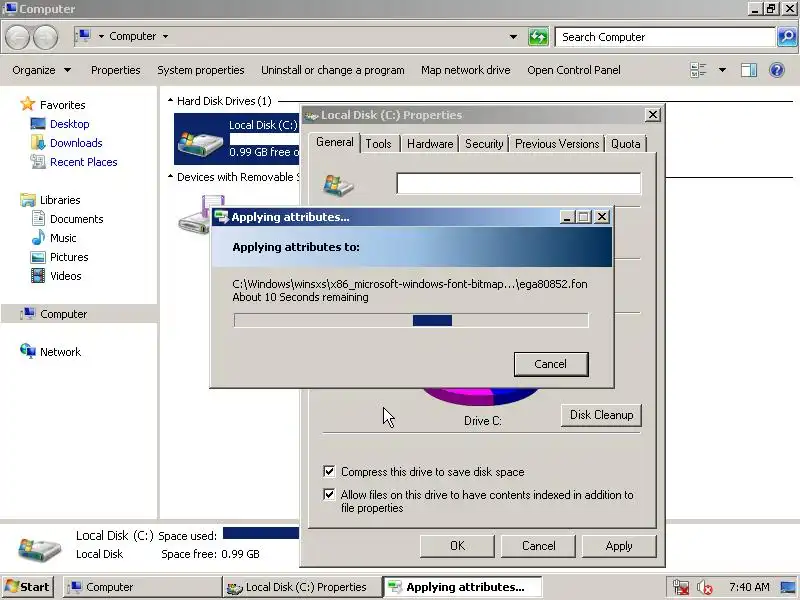Click arrow after Computer in address bar
The width and height of the screenshot is (800, 600).
165,36
